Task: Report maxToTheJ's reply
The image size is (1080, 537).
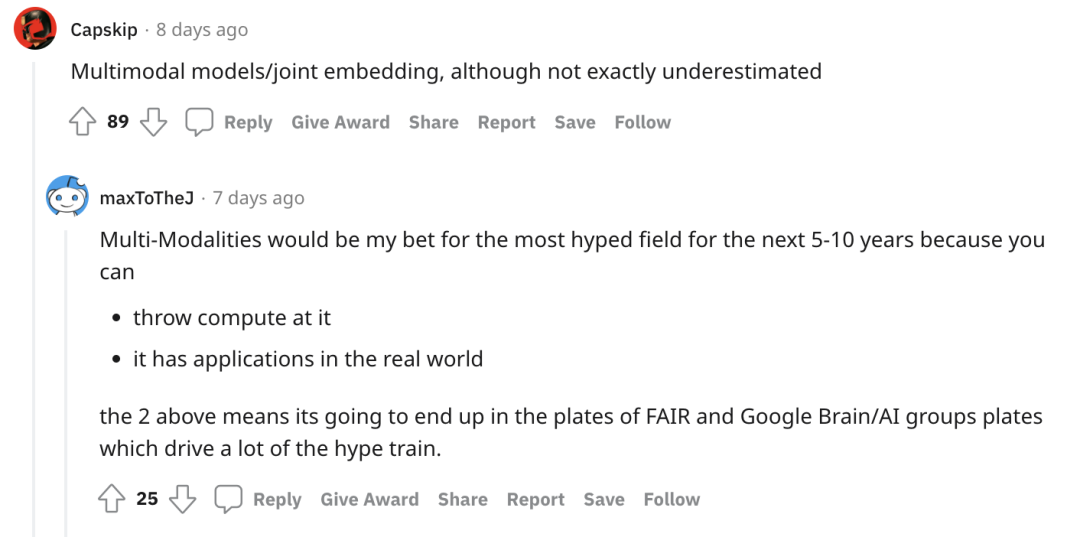Action: click(x=535, y=499)
